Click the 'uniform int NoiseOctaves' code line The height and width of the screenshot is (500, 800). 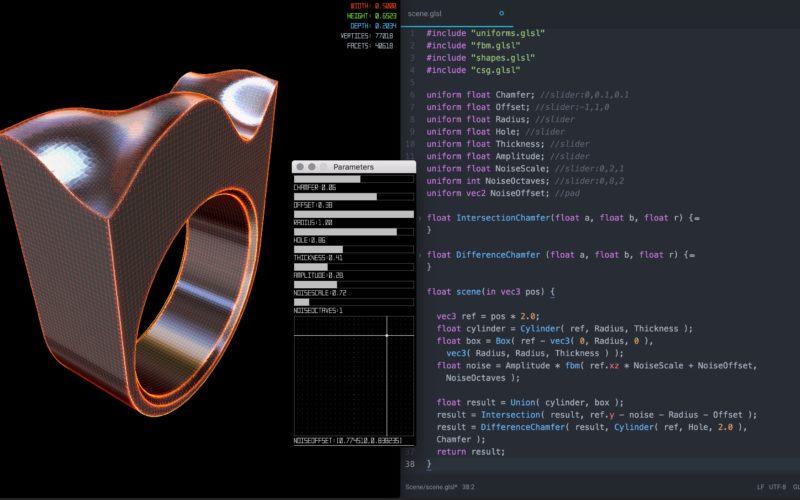coord(526,181)
